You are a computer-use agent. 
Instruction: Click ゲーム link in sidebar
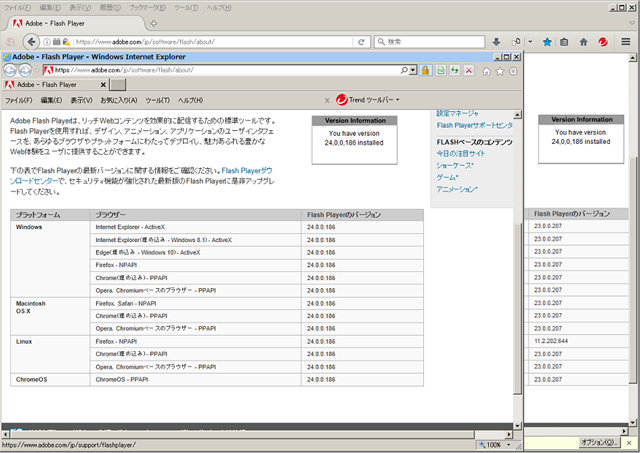pyautogui.click(x=447, y=177)
